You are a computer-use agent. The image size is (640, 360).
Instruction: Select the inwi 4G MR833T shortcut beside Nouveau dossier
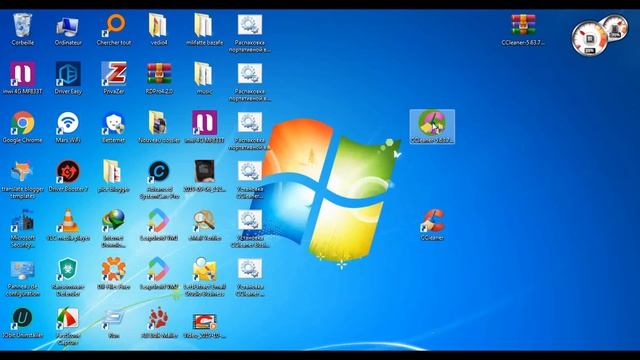(204, 127)
